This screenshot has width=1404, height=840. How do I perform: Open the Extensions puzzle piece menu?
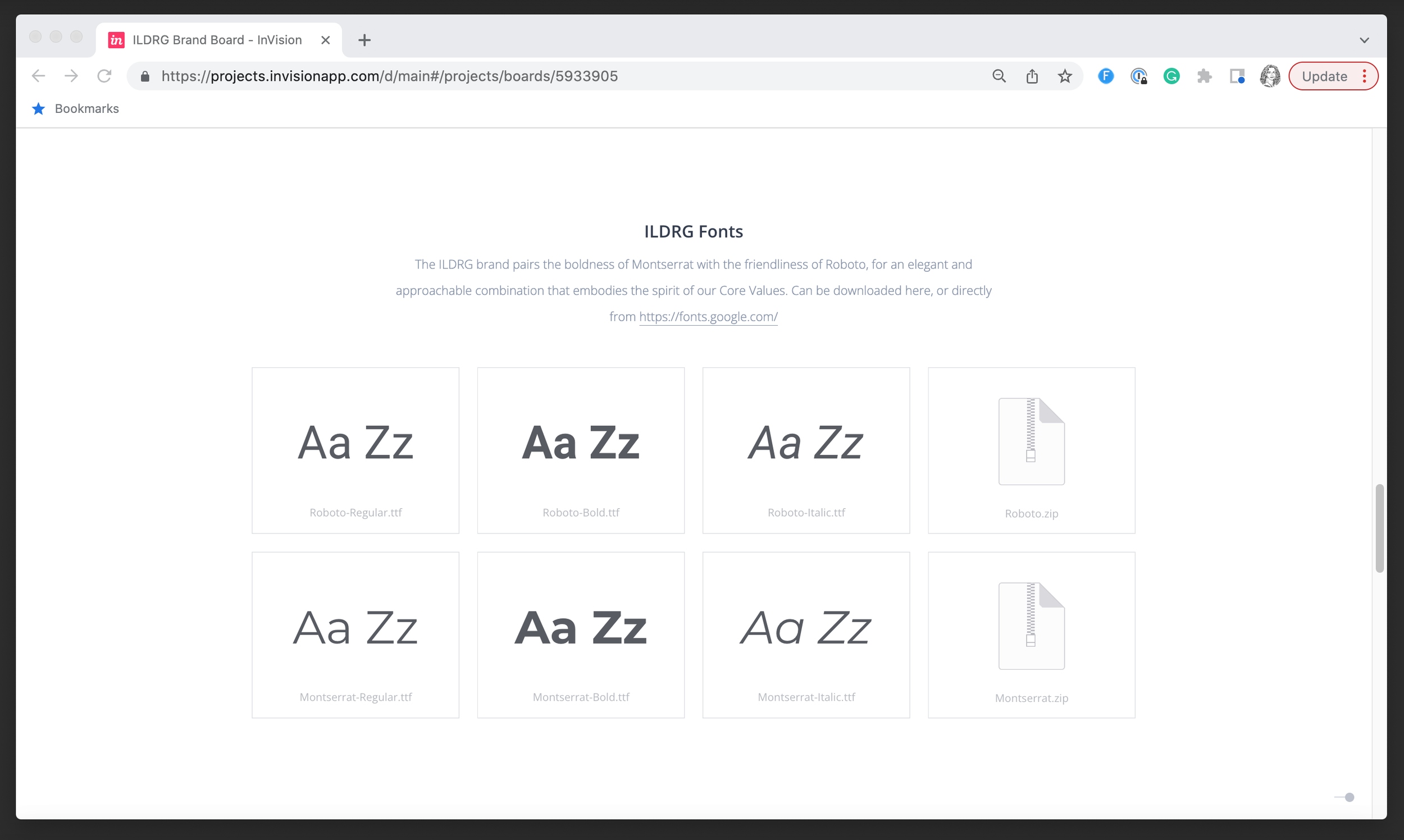click(1204, 76)
